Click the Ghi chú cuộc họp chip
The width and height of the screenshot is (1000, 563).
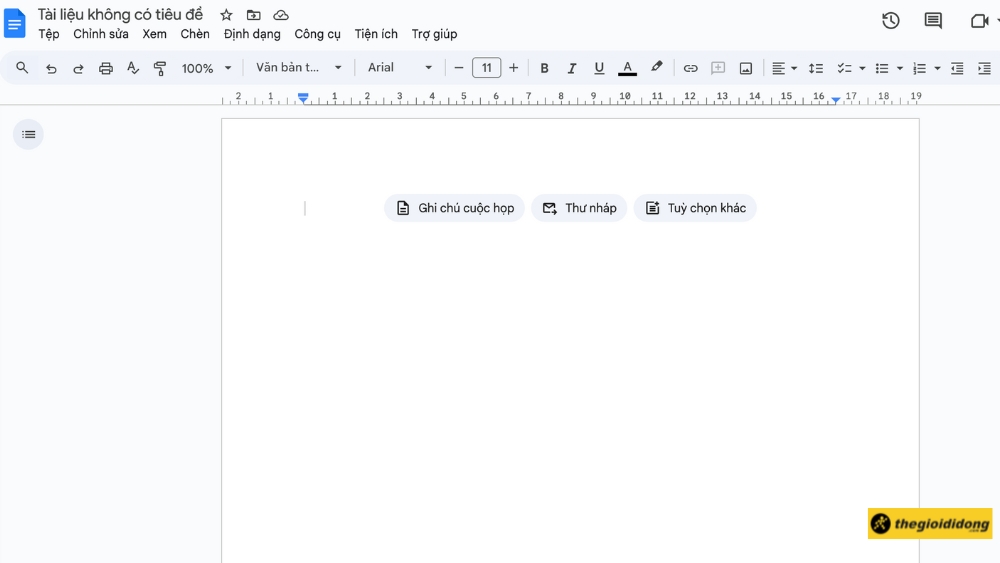[455, 208]
